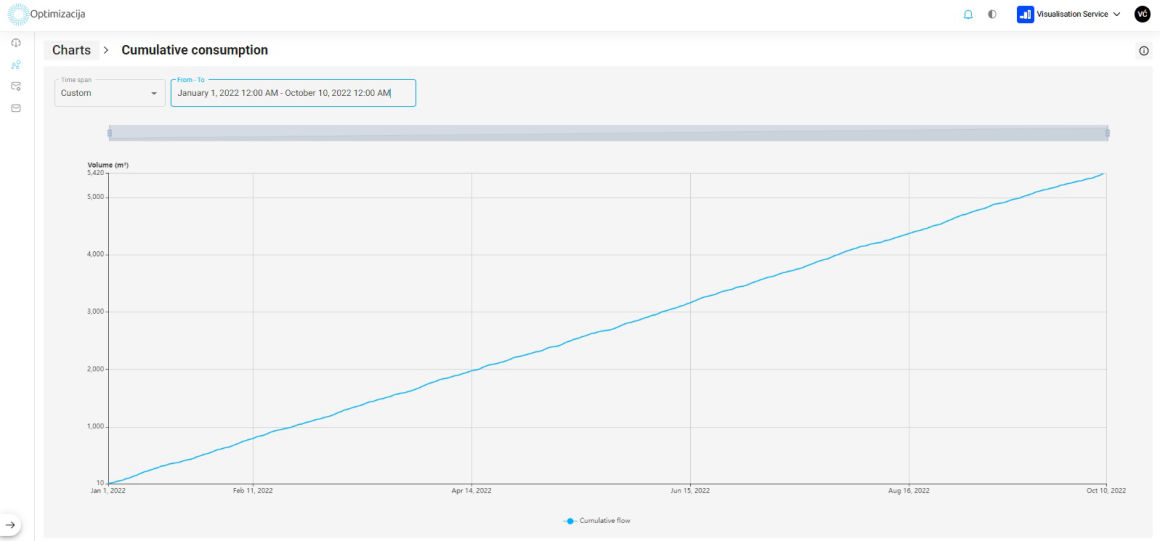The image size is (1160, 541).
Task: Go to Charts in the breadcrumb
Action: pyautogui.click(x=71, y=50)
